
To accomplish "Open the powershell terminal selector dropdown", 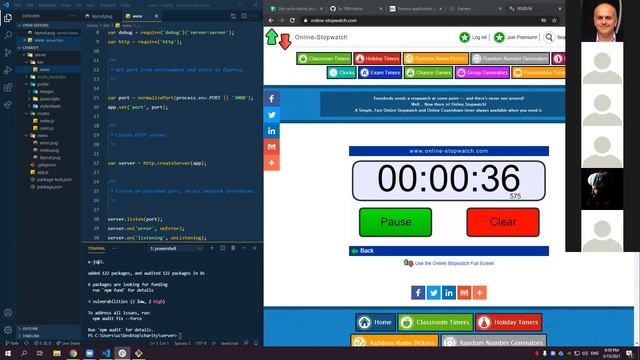I will 176,248.
